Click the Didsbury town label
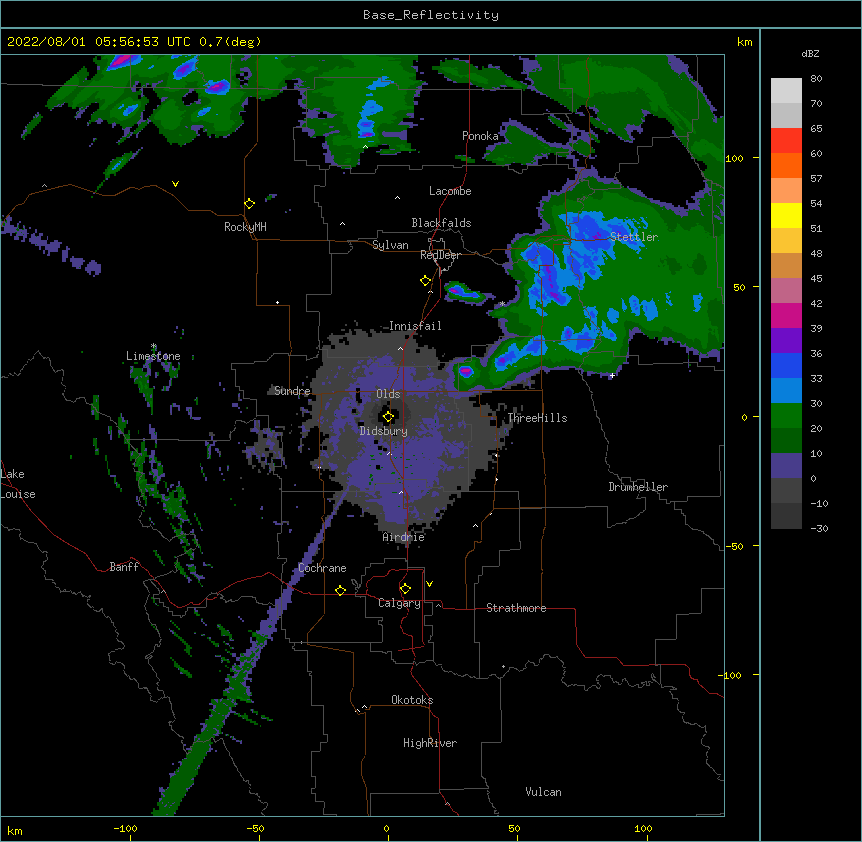The width and height of the screenshot is (862, 842). pyautogui.click(x=384, y=431)
